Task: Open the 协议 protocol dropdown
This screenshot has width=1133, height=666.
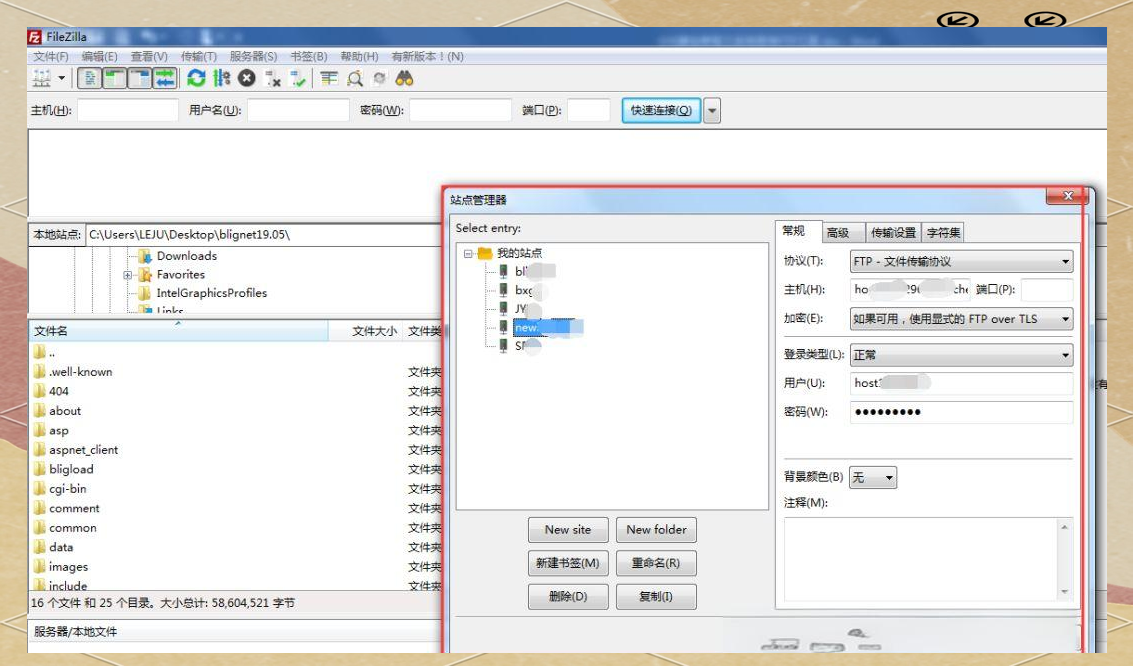Action: tap(961, 262)
